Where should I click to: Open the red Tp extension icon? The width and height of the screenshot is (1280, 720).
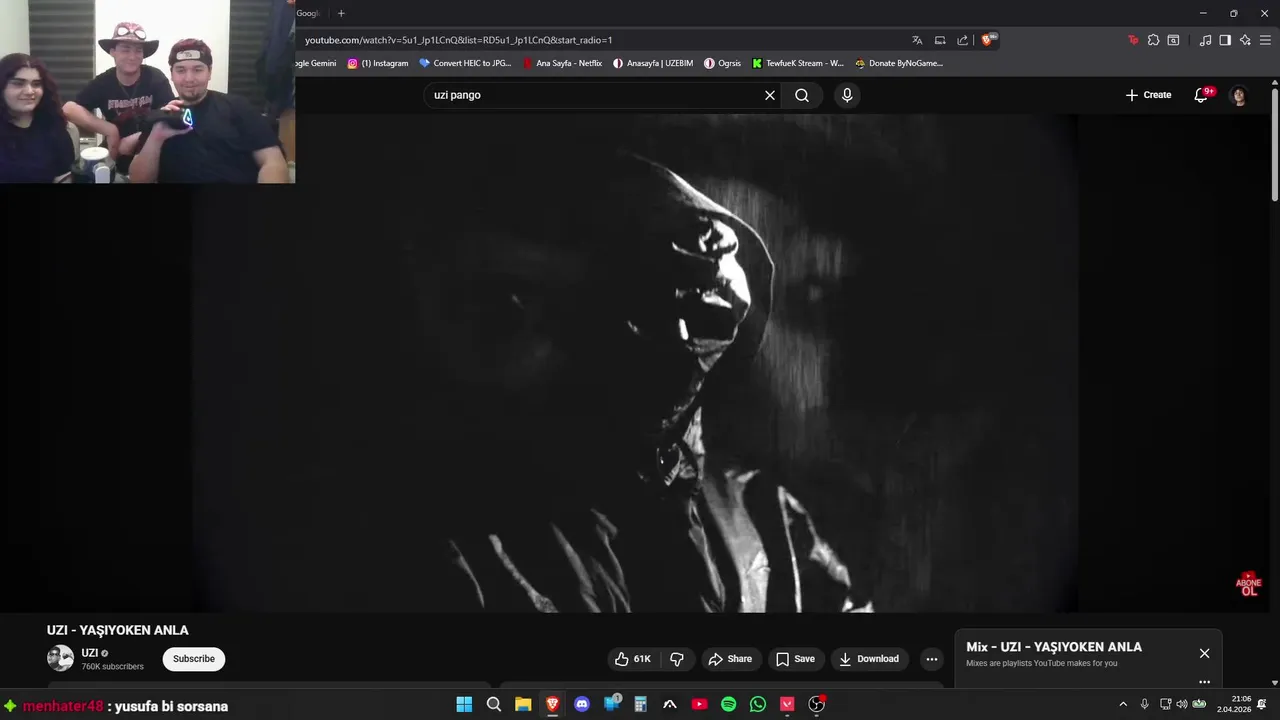click(x=1132, y=40)
